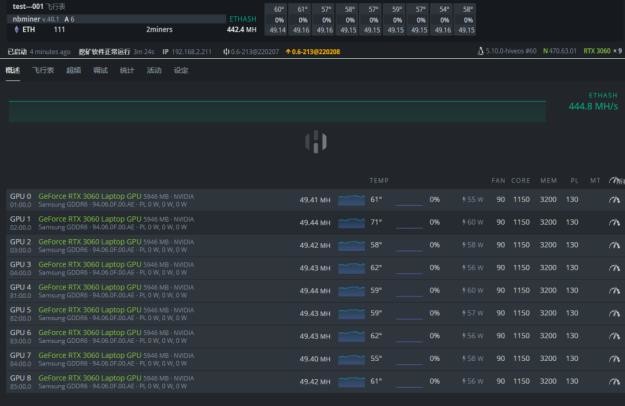Viewport: 625px width, 406px height.
Task: Open overclock gauge for GPU 8
Action: tap(613, 381)
